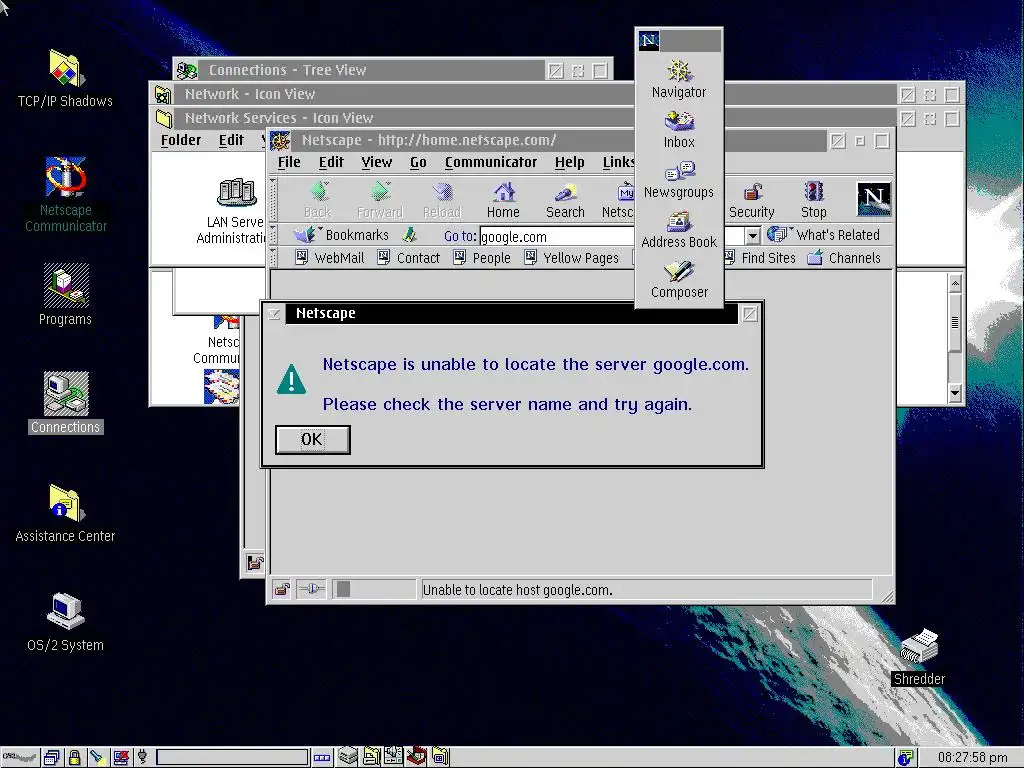The height and width of the screenshot is (768, 1024).
Task: Select the Assistance Center desktop icon
Action: (65, 514)
